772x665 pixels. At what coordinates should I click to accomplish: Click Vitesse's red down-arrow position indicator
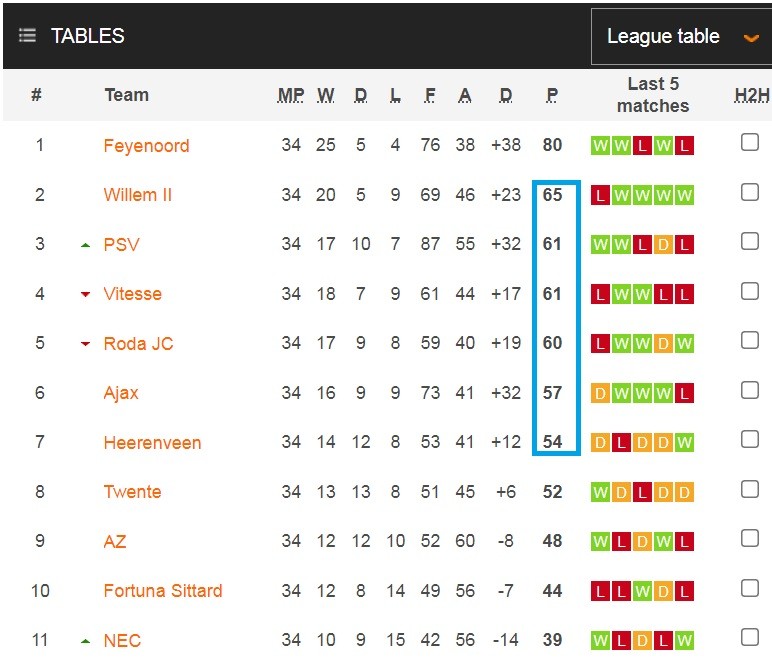85,294
